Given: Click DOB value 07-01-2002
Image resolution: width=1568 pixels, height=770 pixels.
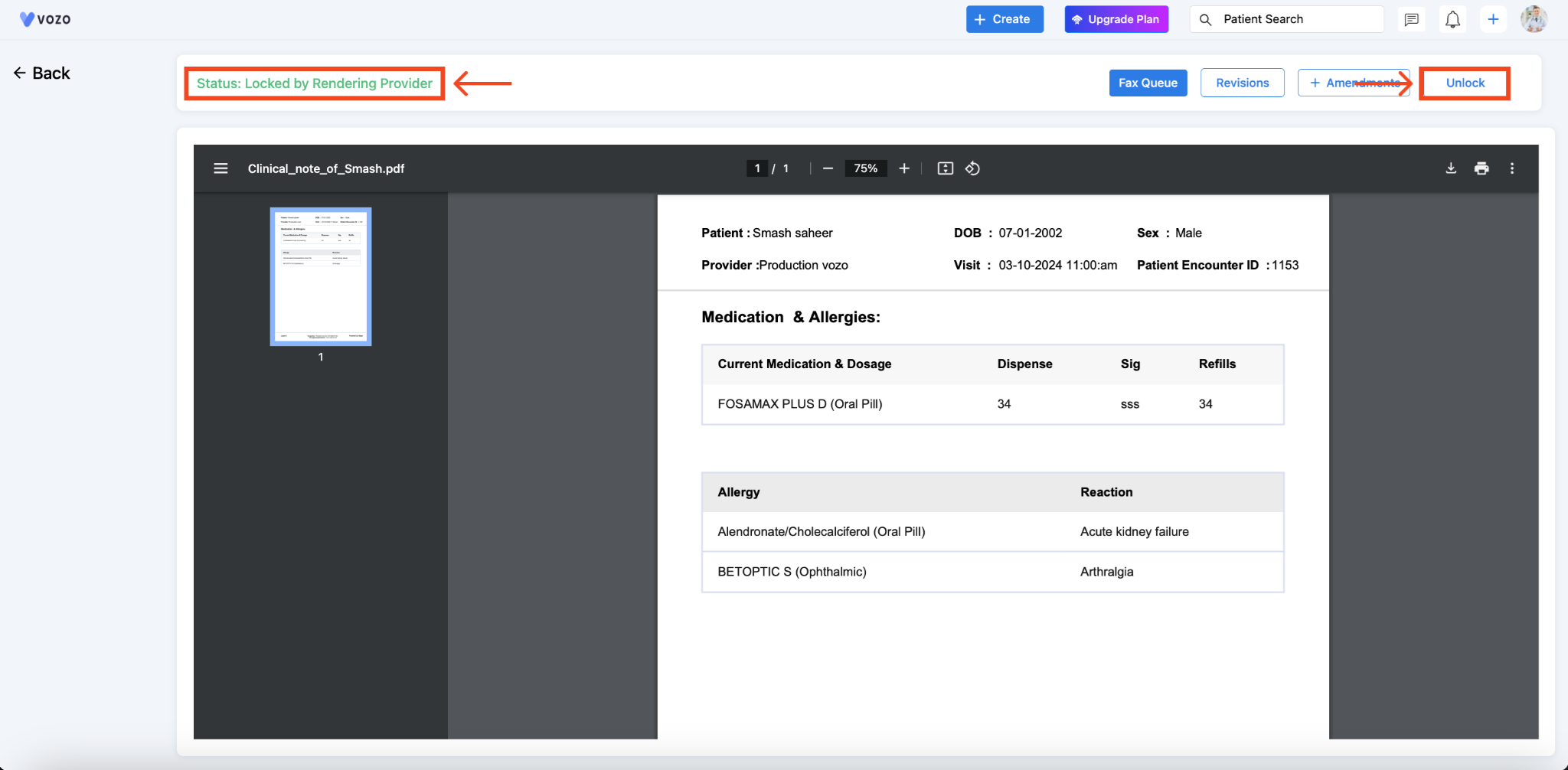Looking at the screenshot, I should click(x=1031, y=233).
